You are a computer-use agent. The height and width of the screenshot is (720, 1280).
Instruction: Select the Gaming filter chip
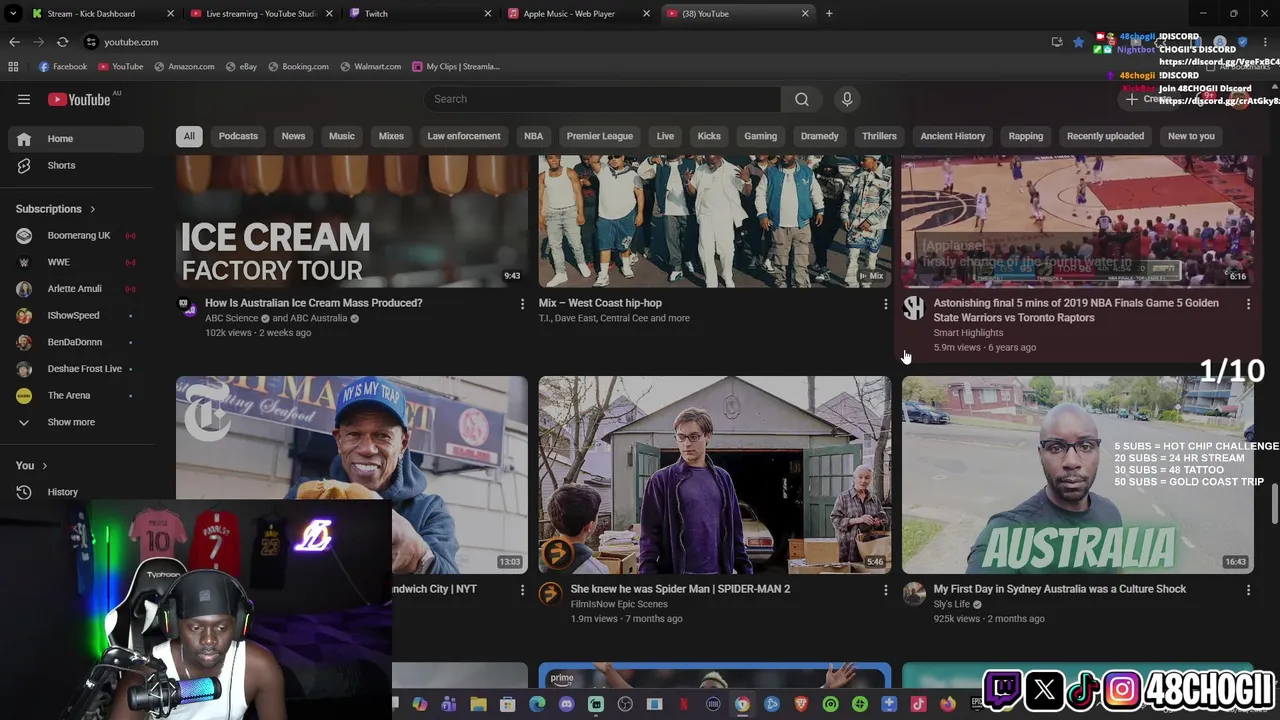760,136
